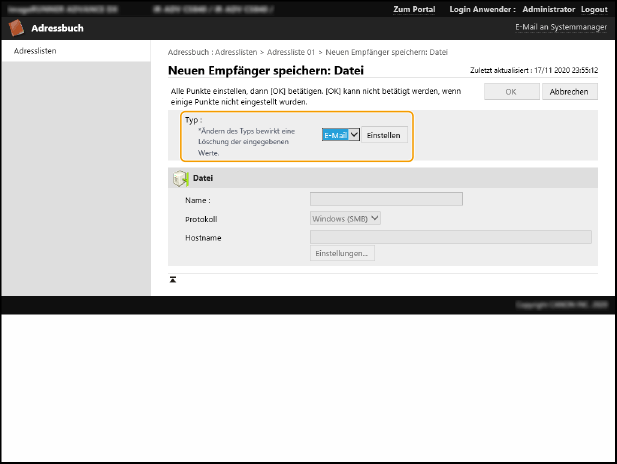Expand the Protokoll Windows (SMB) dropdown
The image size is (617, 464).
click(346, 218)
